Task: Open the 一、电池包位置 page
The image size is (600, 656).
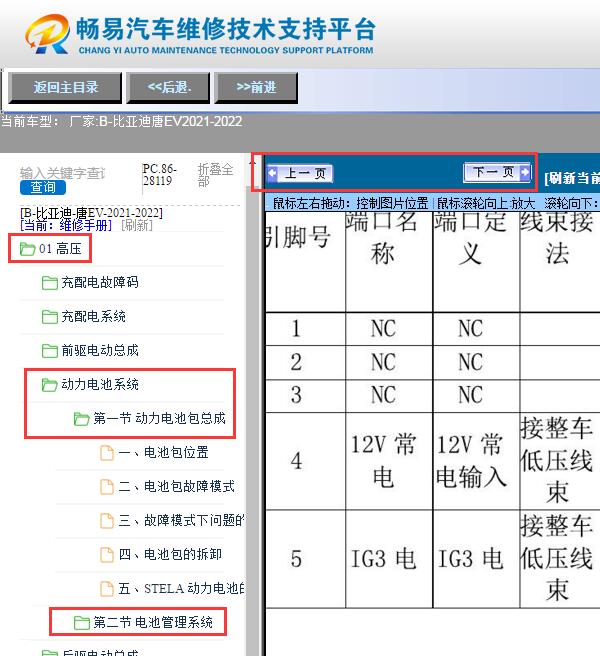Action: coord(163,452)
